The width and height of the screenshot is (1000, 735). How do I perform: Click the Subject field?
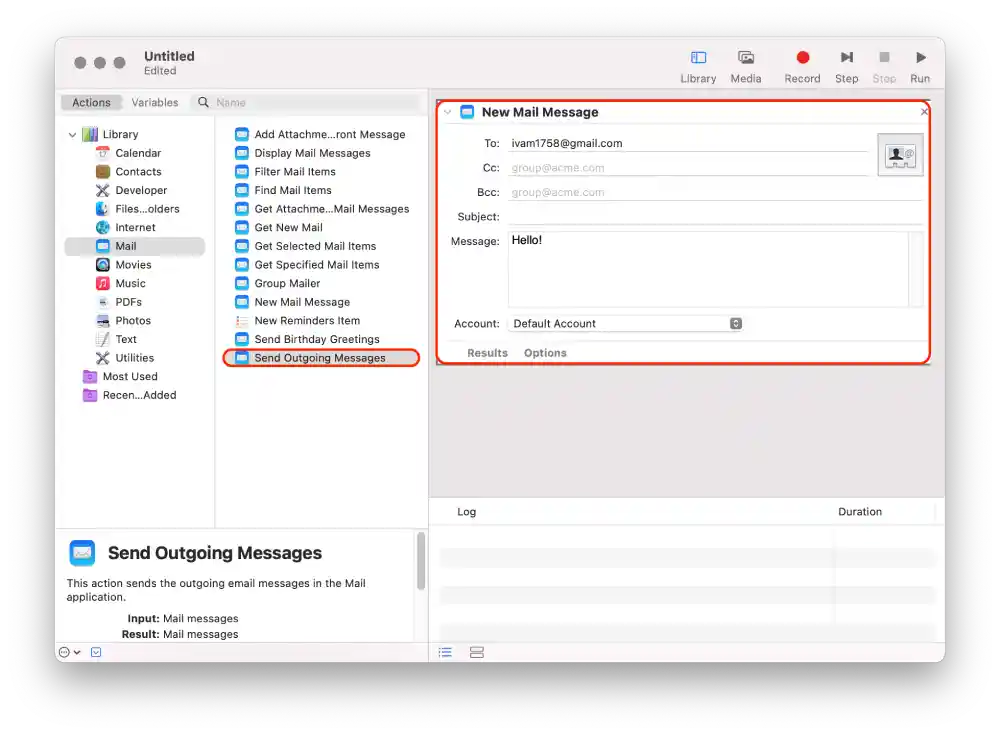coord(716,217)
